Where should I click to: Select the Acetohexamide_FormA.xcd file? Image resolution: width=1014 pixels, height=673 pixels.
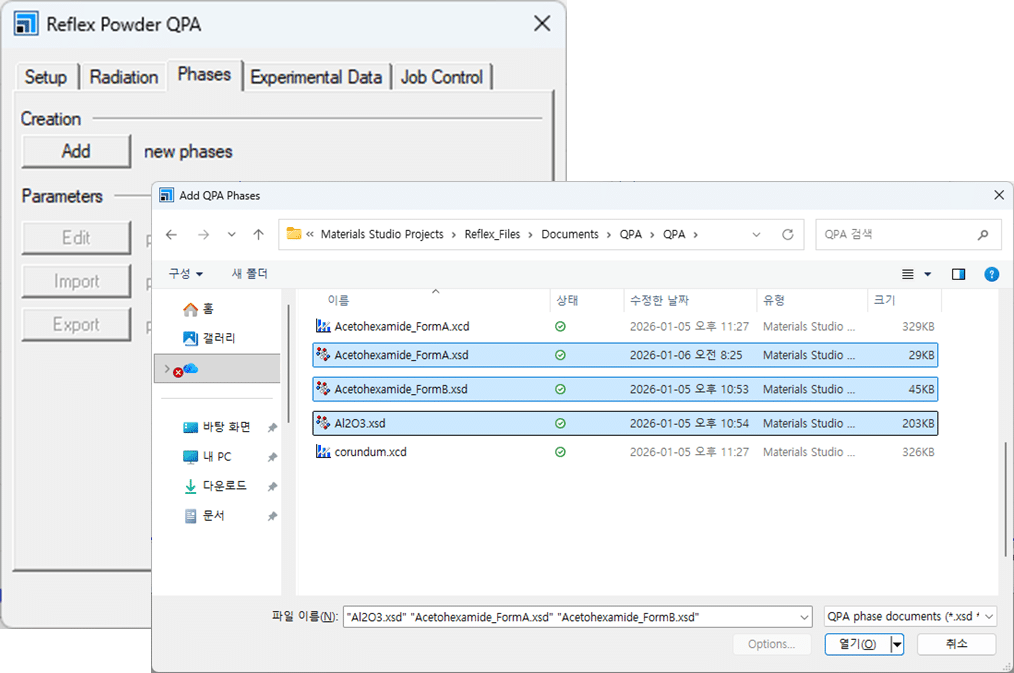[x=625, y=326]
